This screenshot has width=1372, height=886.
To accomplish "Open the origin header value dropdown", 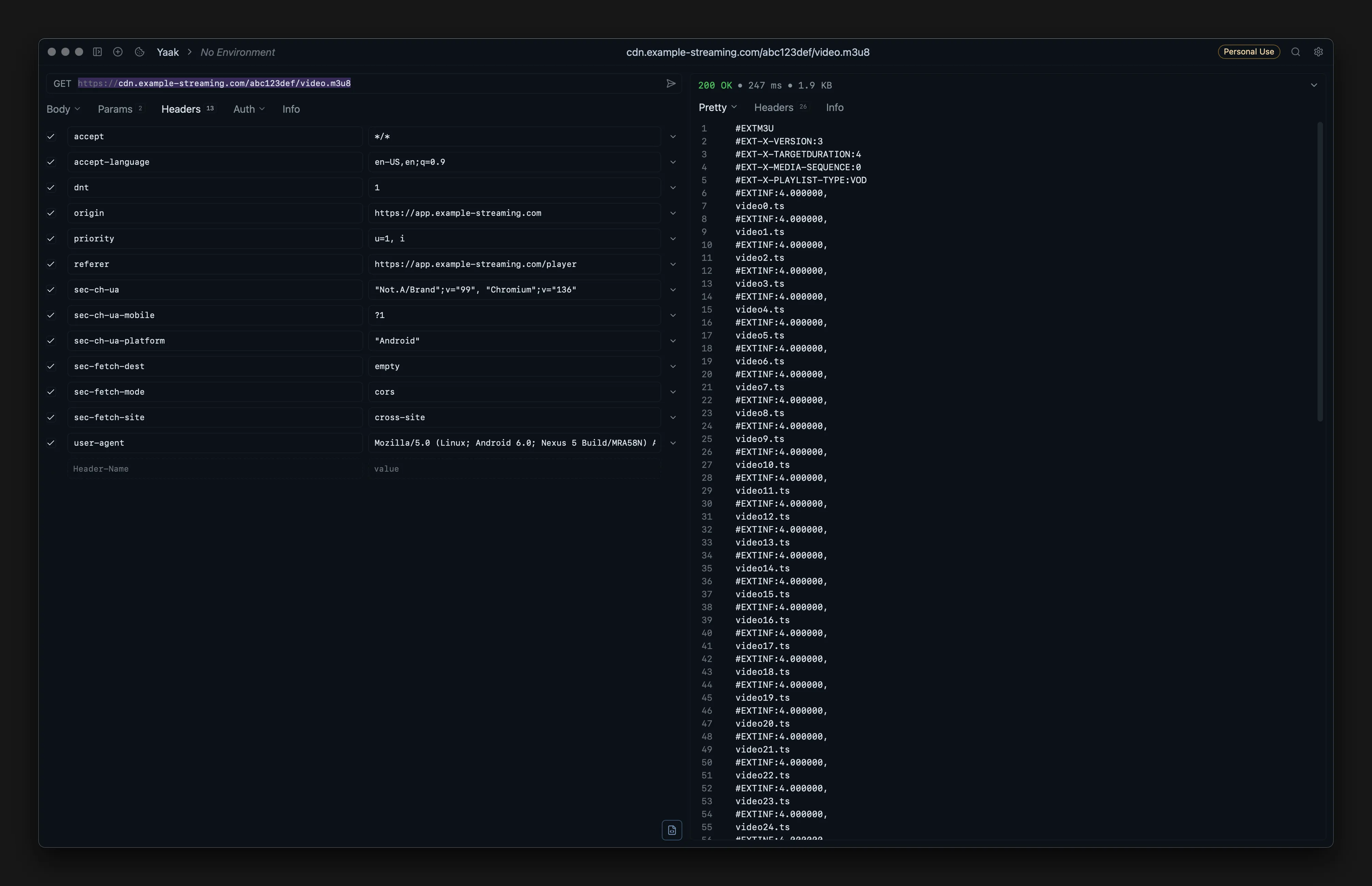I will 672,213.
